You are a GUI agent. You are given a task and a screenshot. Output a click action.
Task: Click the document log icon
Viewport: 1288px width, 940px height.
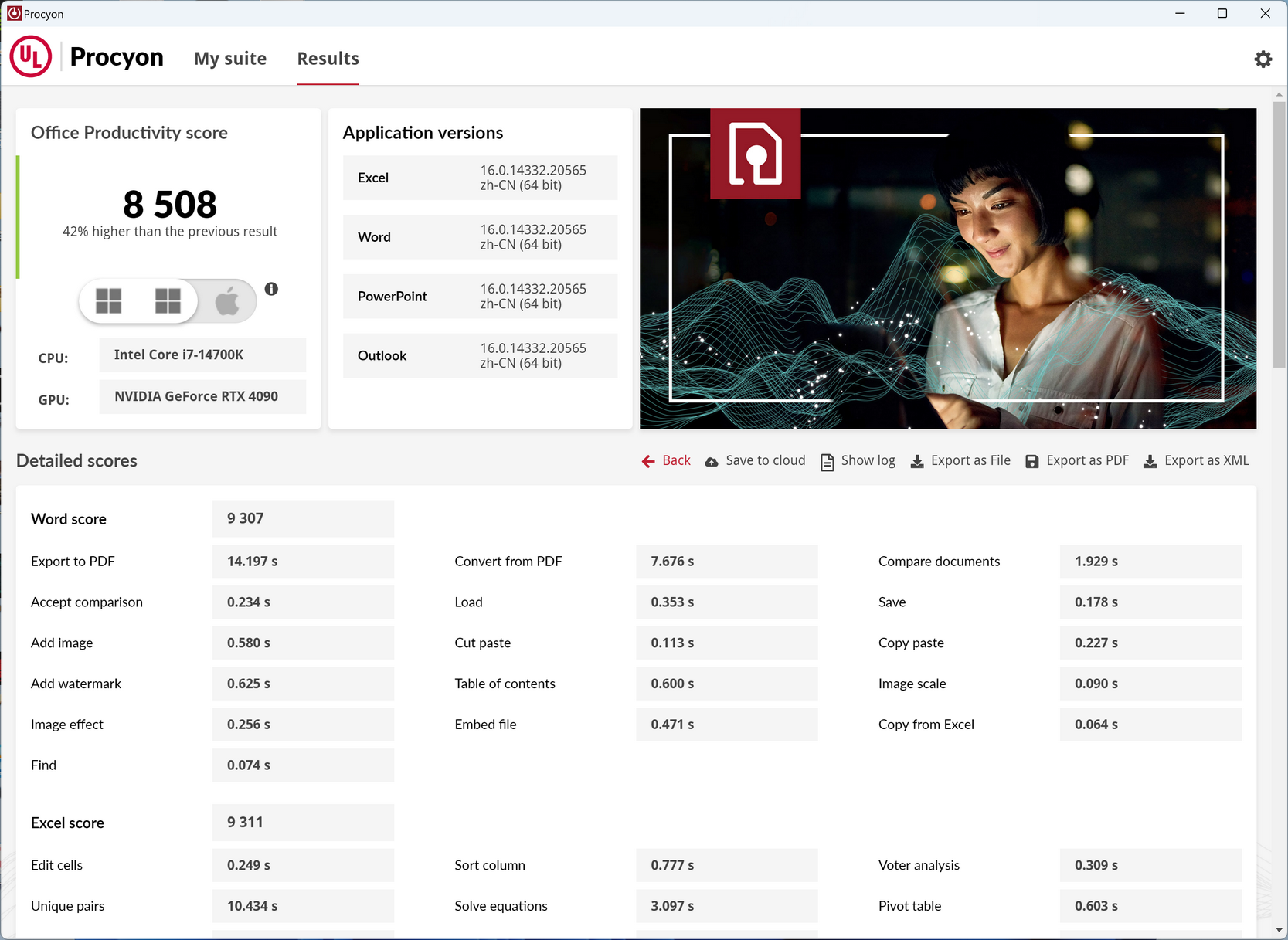(x=827, y=462)
